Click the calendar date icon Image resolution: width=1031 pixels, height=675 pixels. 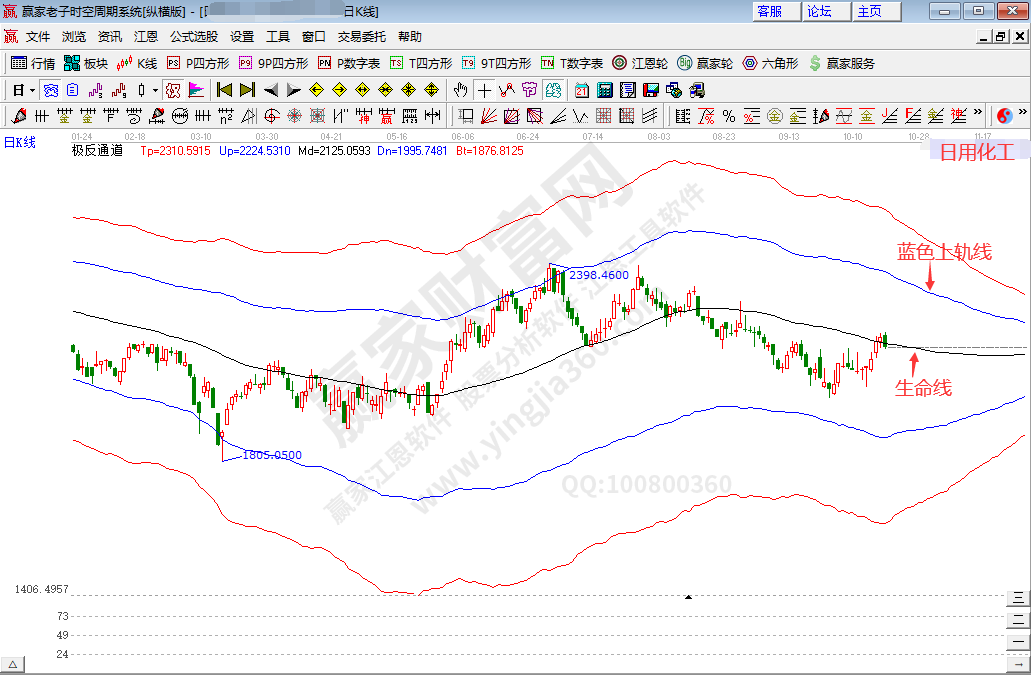pos(582,89)
